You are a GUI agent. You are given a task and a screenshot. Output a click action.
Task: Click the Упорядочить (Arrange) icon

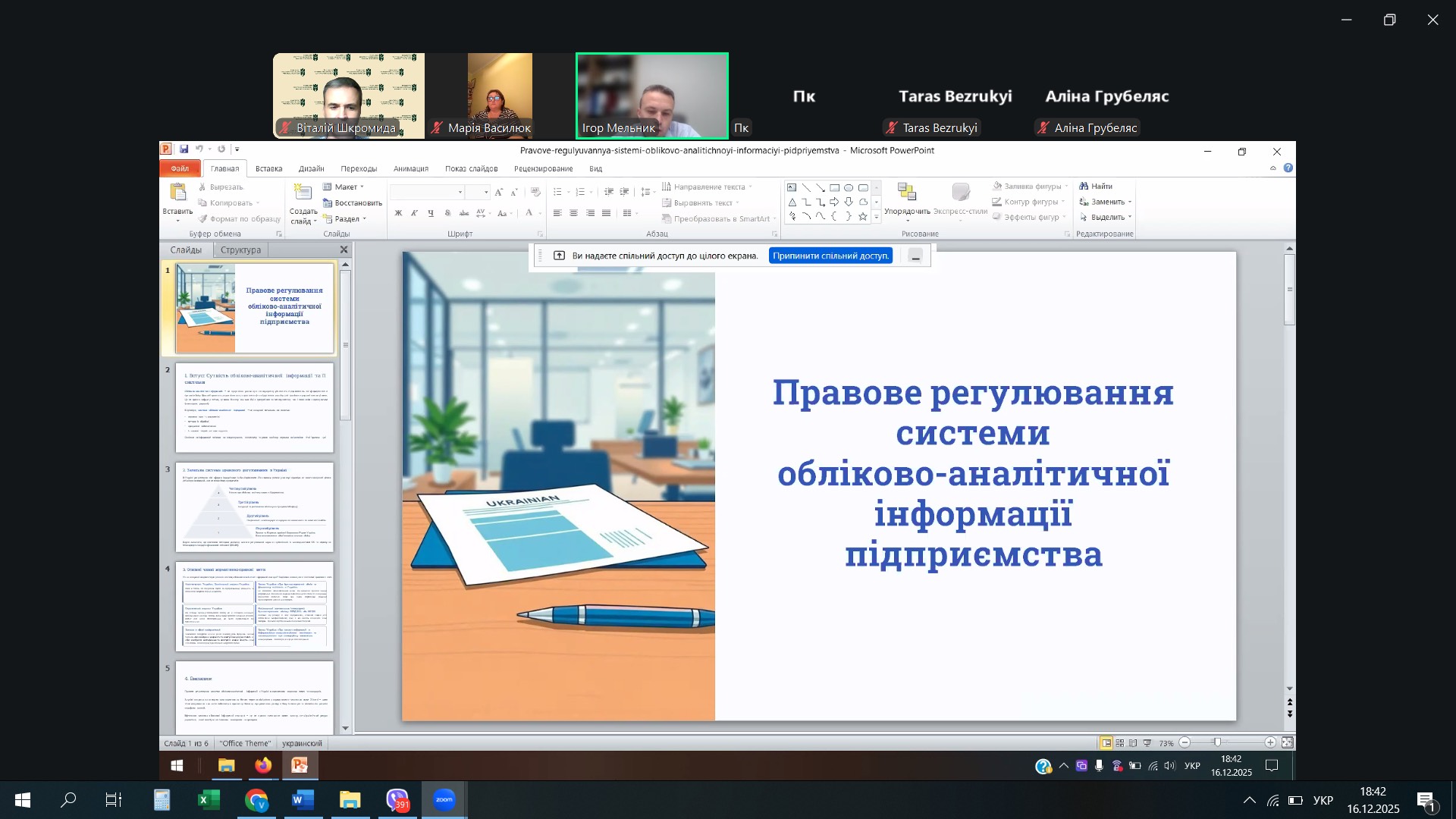[x=907, y=193]
